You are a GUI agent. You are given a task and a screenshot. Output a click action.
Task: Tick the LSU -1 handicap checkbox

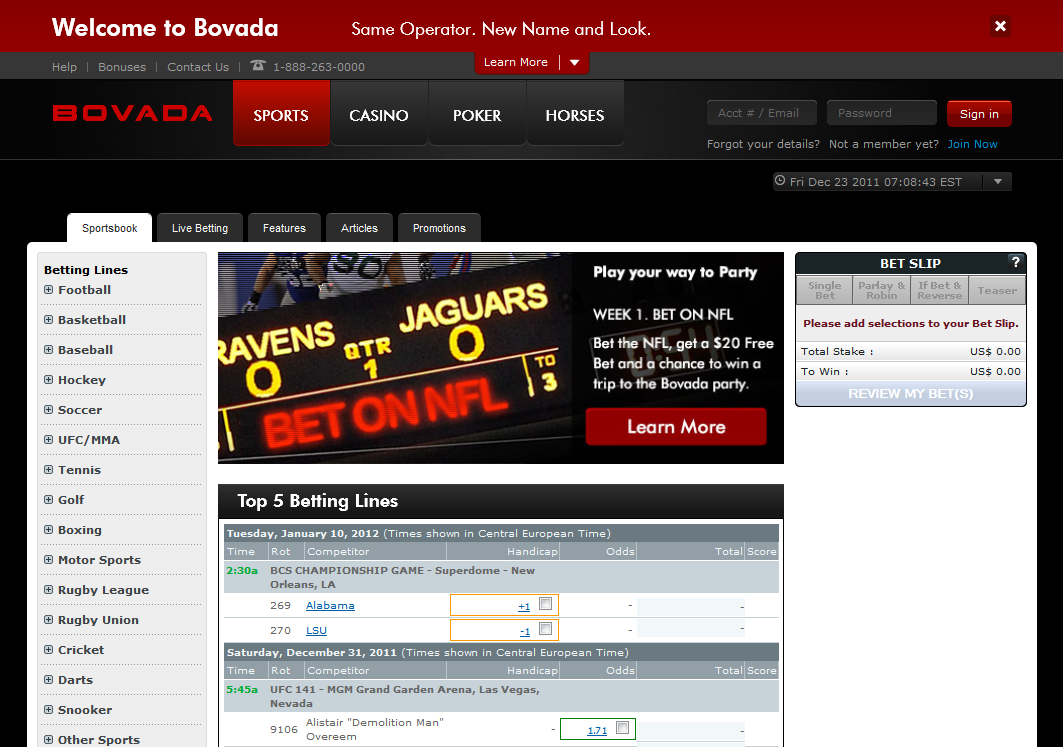click(x=545, y=629)
